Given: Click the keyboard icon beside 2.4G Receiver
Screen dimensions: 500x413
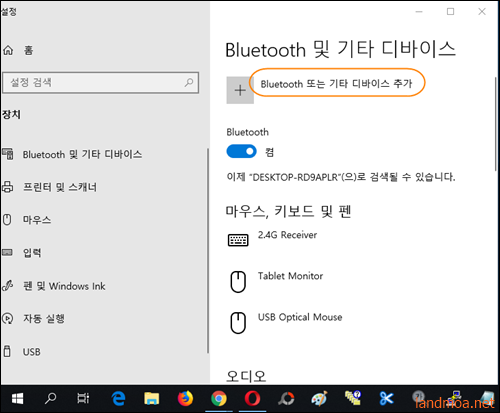Looking at the screenshot, I should click(x=238, y=240).
